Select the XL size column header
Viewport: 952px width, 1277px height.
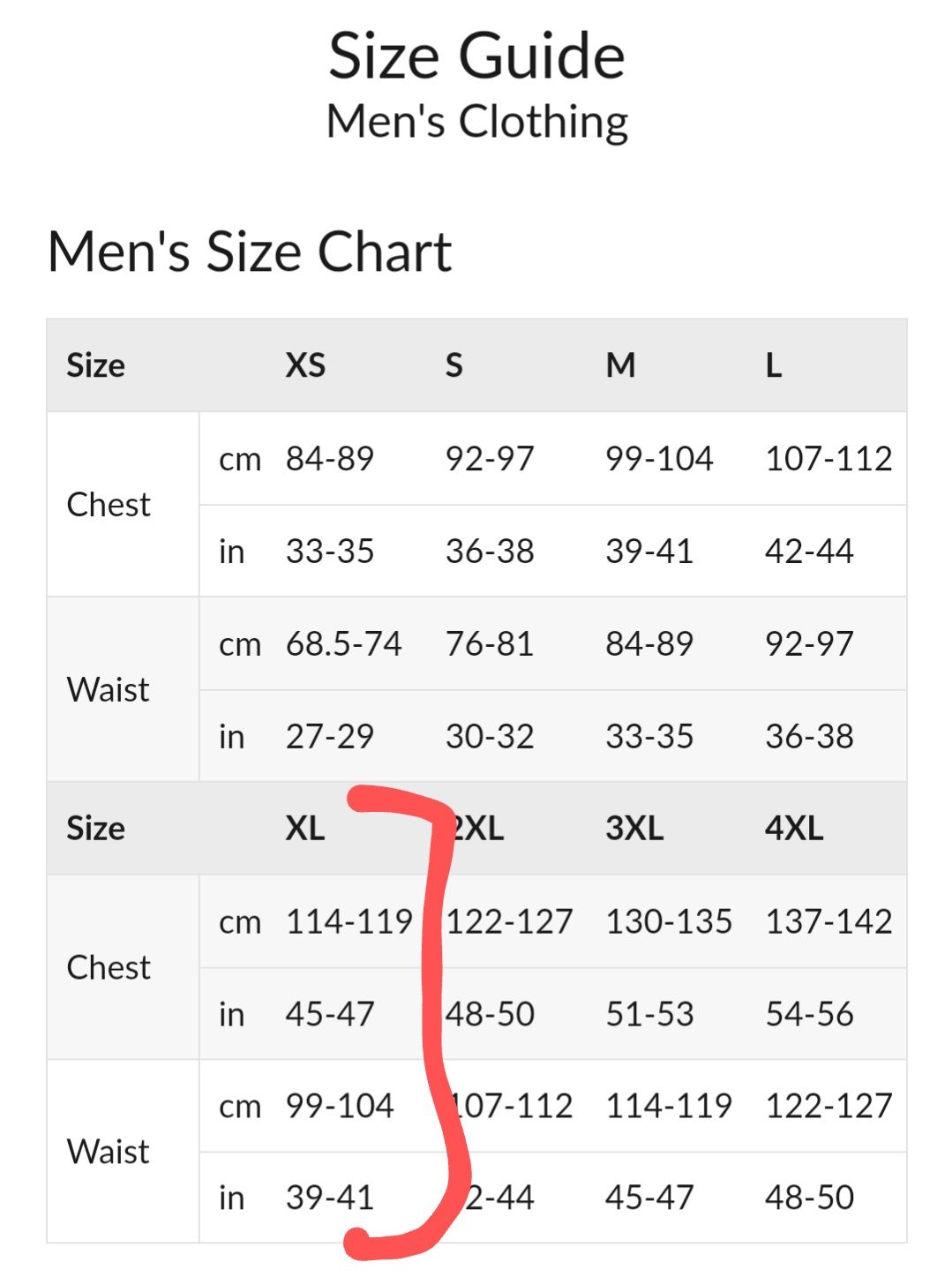point(305,828)
